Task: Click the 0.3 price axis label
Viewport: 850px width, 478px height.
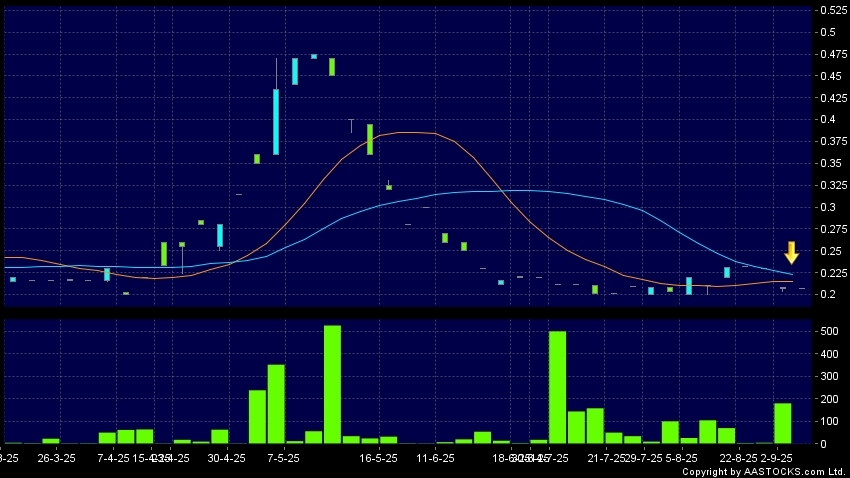Action: [825, 207]
